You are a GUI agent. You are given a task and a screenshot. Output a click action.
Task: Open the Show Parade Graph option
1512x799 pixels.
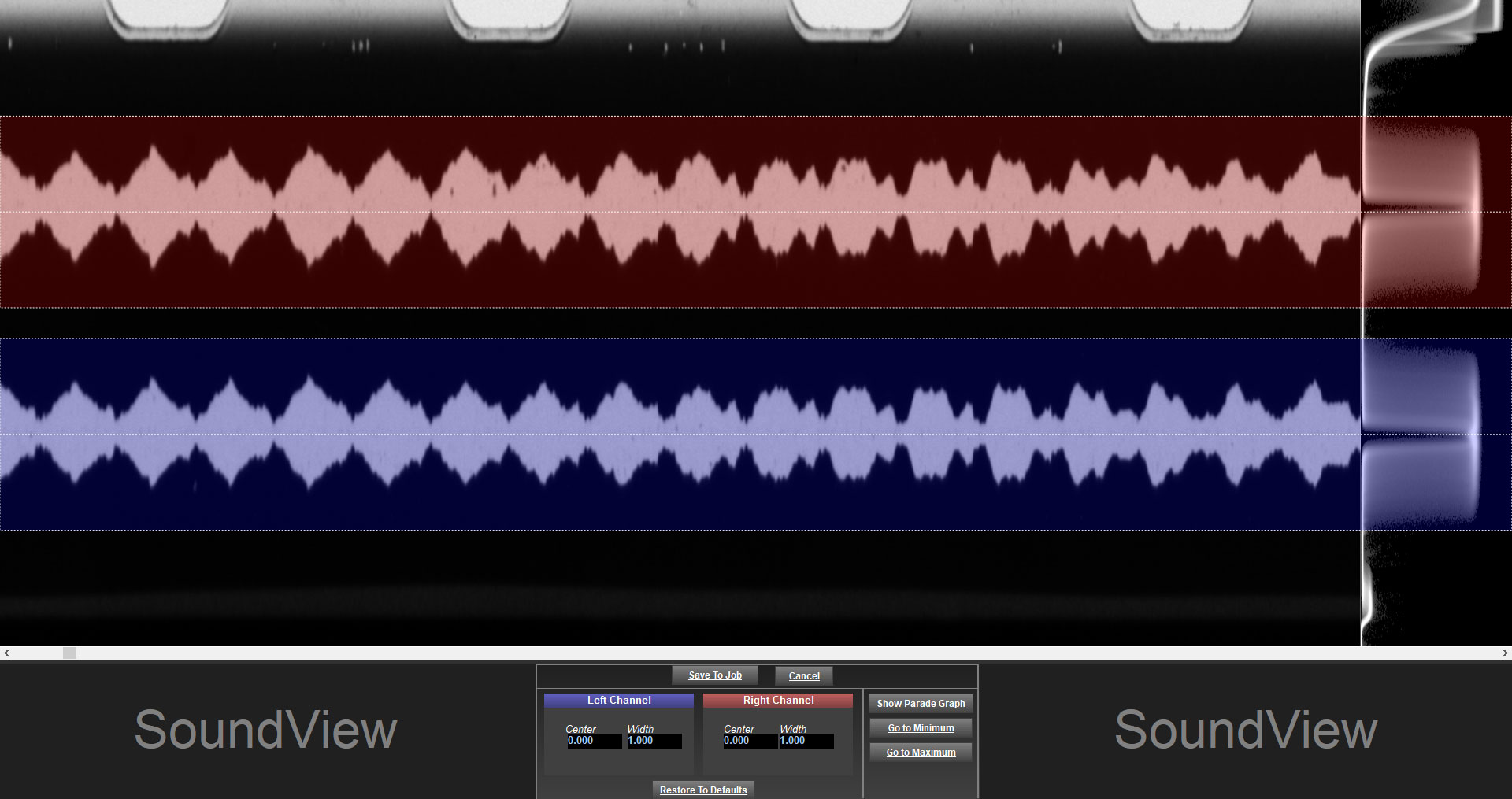pyautogui.click(x=921, y=704)
